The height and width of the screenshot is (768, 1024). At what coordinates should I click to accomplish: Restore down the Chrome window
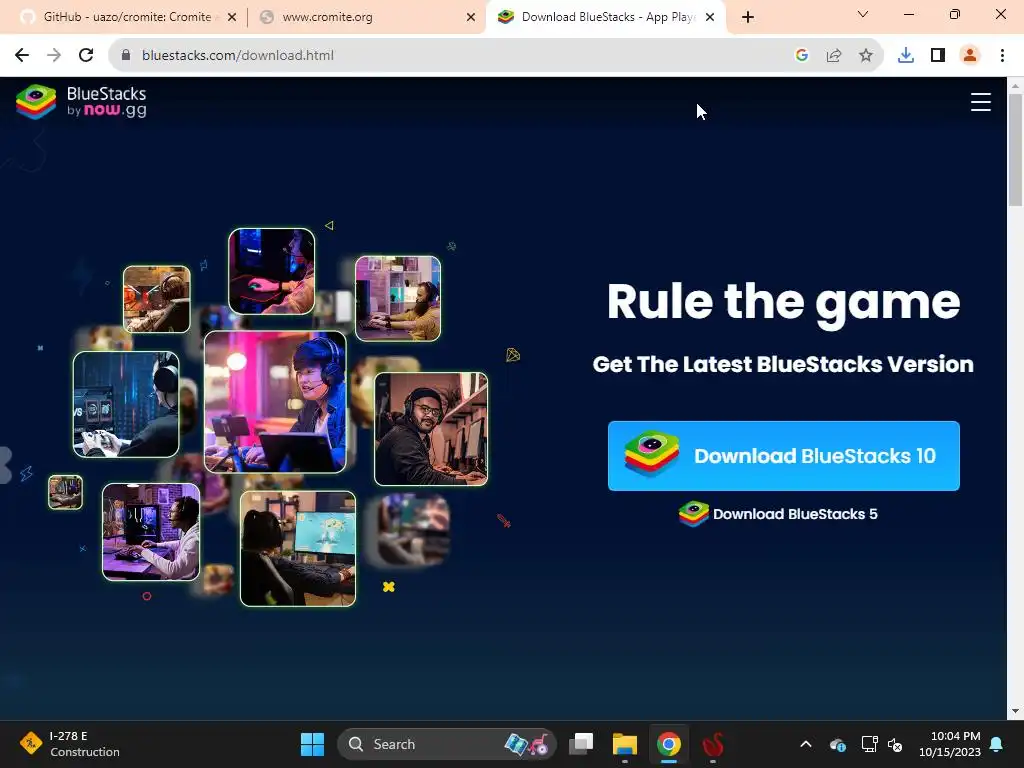pyautogui.click(x=955, y=14)
